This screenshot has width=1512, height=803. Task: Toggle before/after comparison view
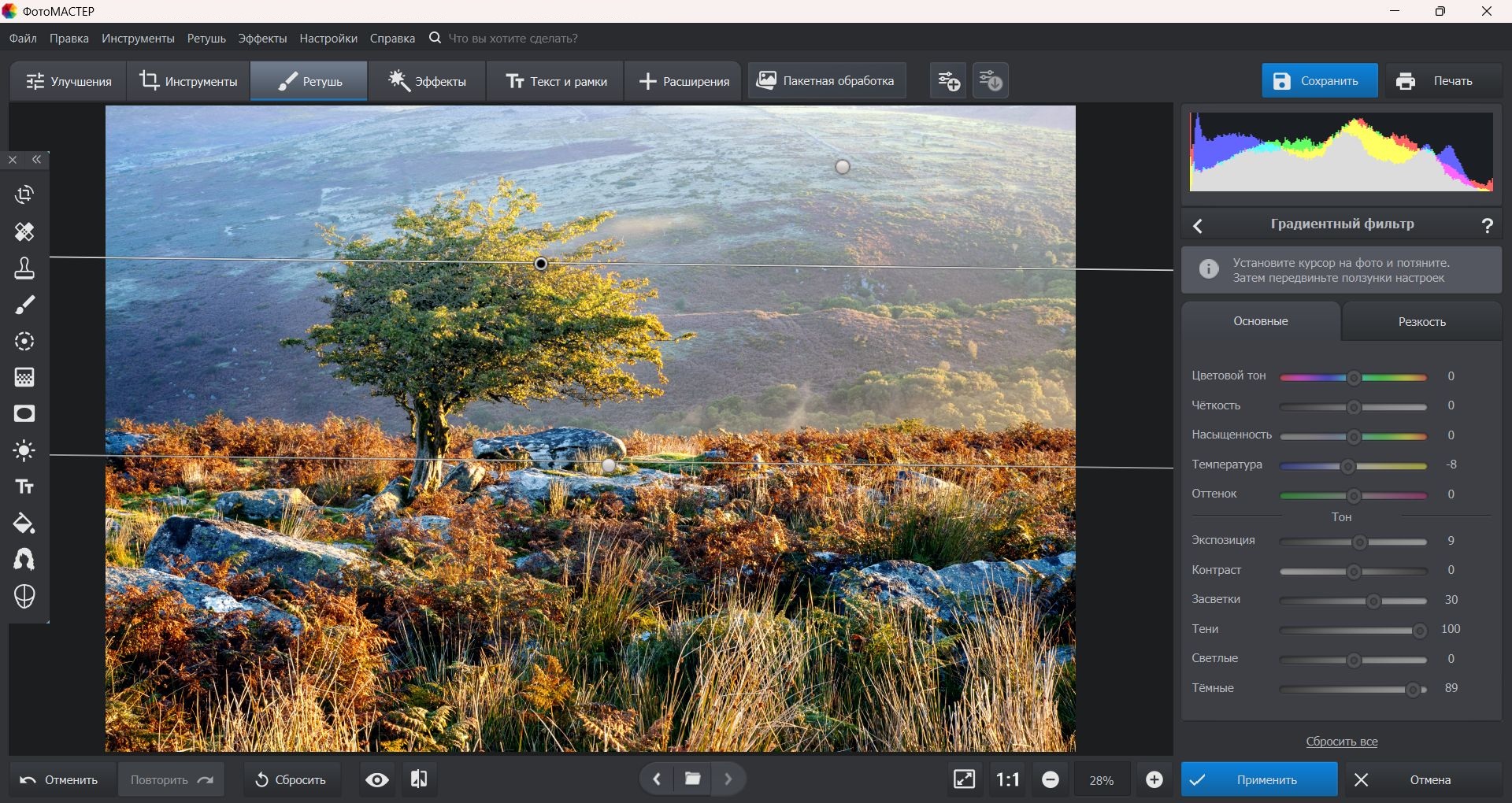419,779
